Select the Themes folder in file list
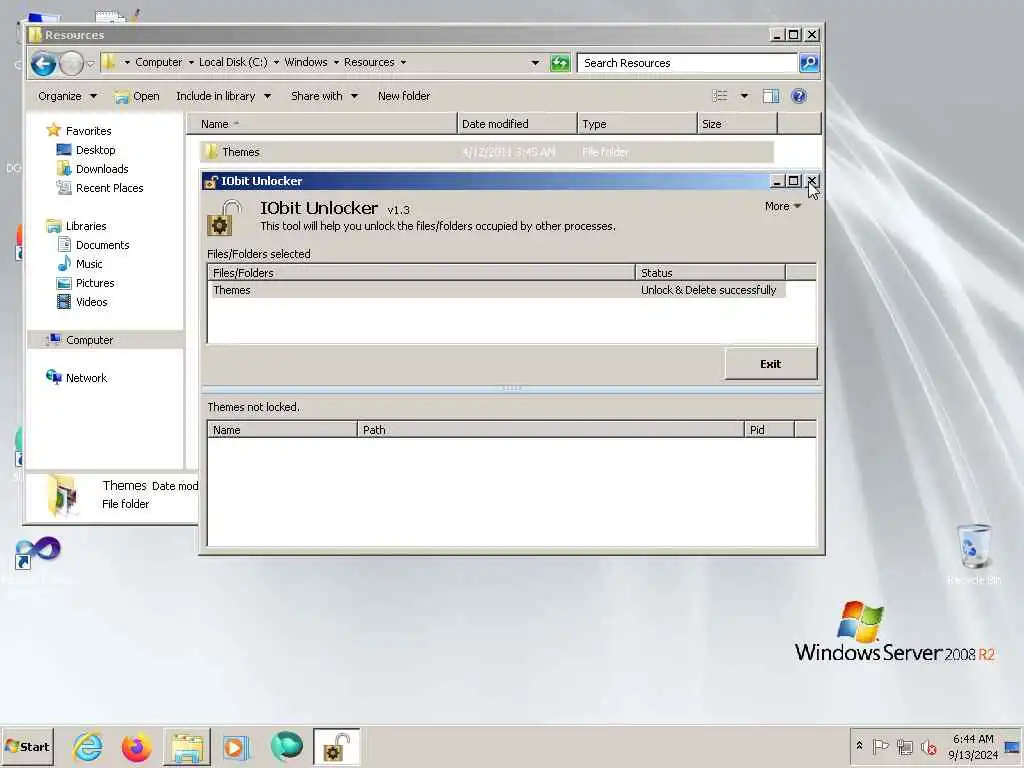Screen dimensions: 1024x768 click(487, 152)
